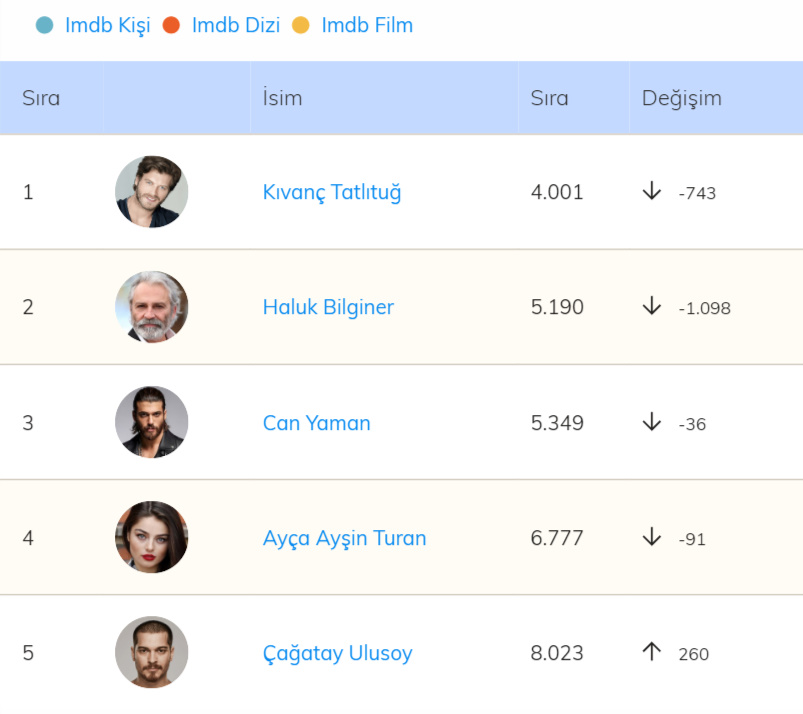Click Ayça Ayşin Turan's avatar photo

click(x=151, y=537)
